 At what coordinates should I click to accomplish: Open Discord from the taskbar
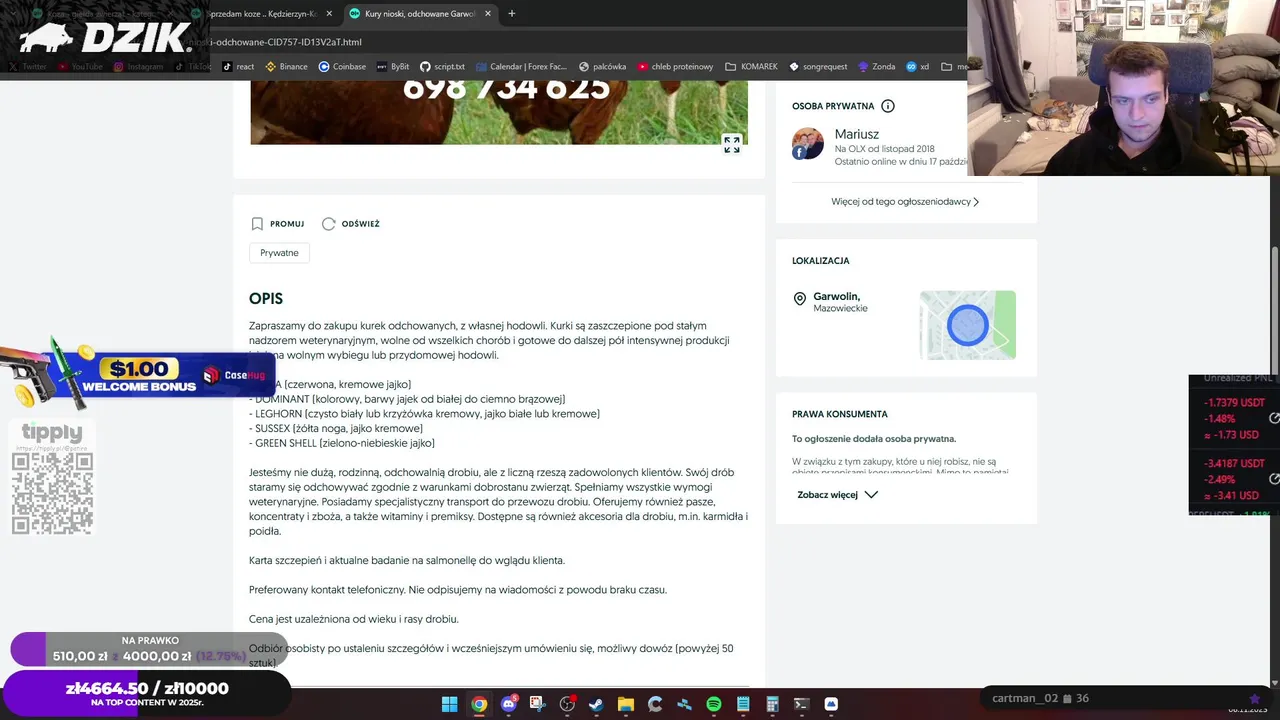508,704
